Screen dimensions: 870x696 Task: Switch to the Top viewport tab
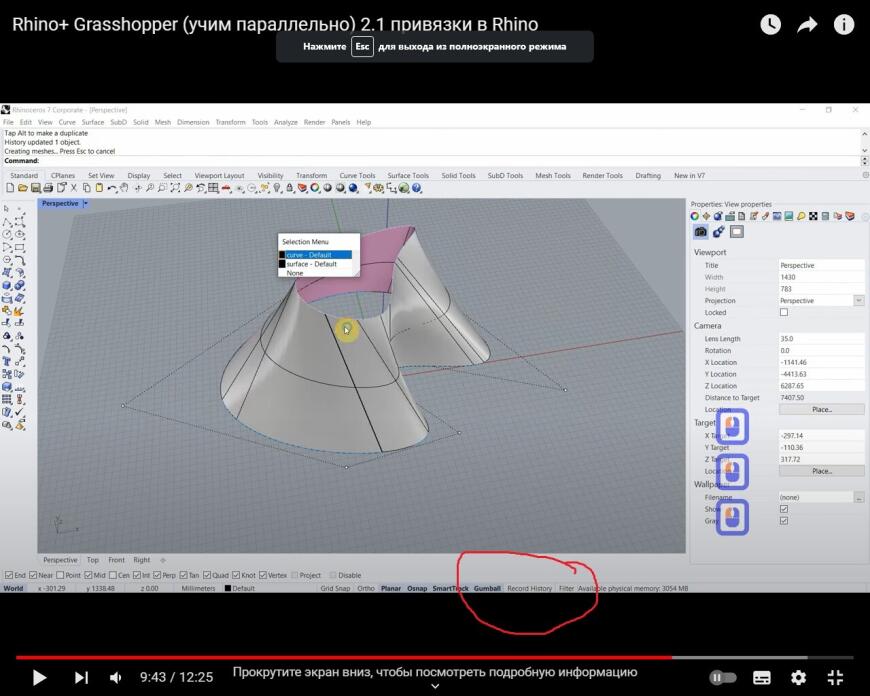click(x=93, y=560)
